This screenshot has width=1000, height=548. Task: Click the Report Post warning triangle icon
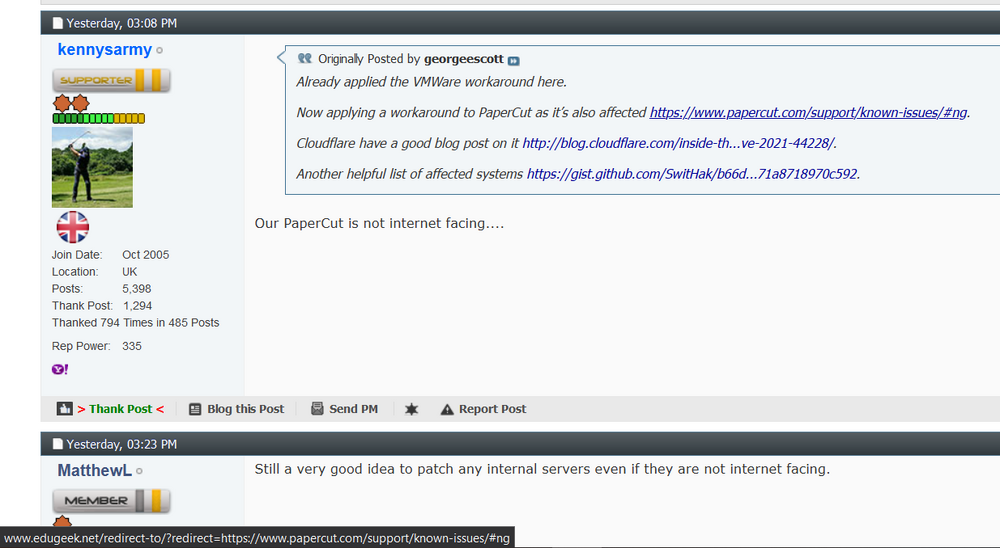[447, 409]
